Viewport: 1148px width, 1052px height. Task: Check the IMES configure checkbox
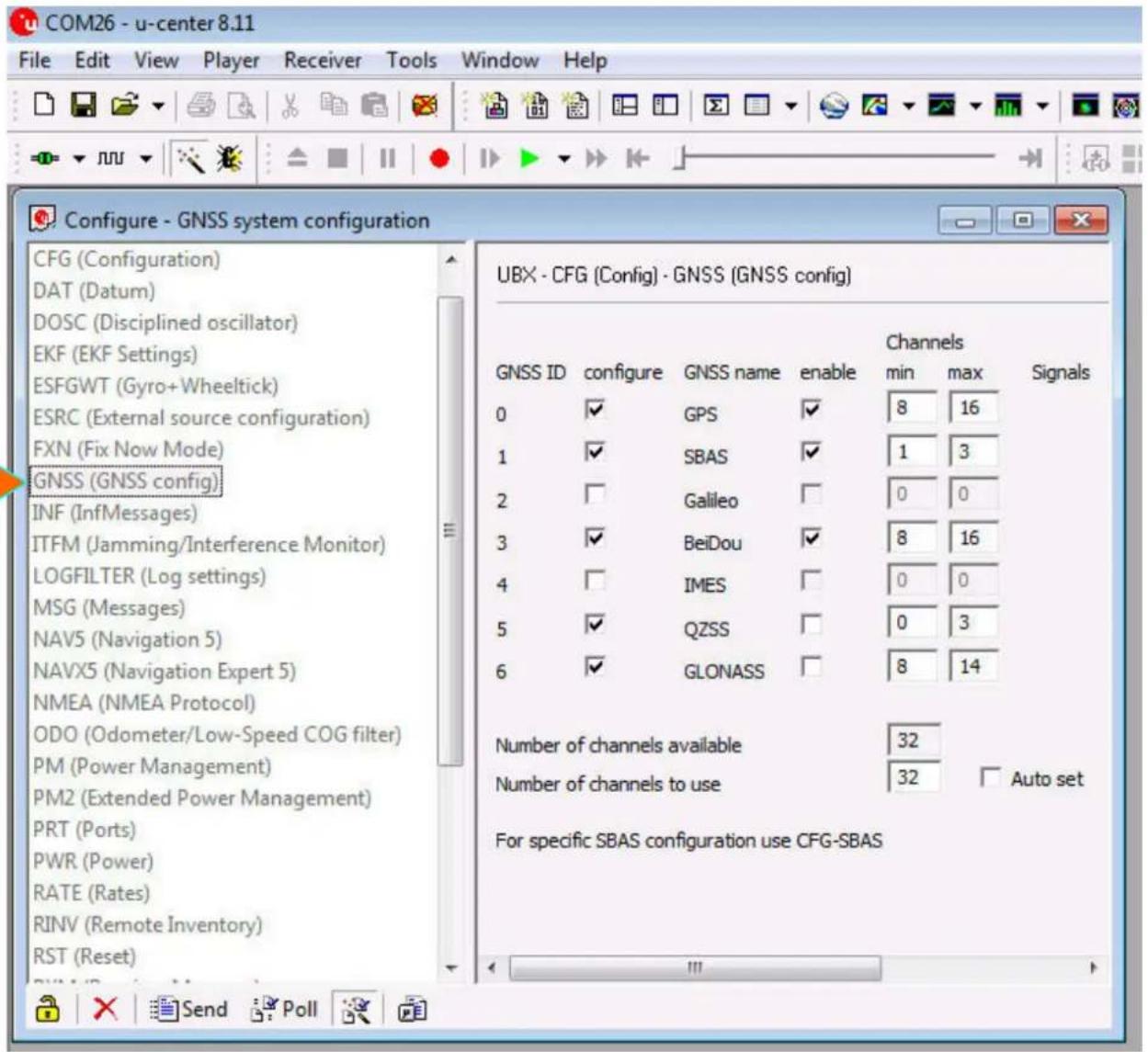[596, 581]
